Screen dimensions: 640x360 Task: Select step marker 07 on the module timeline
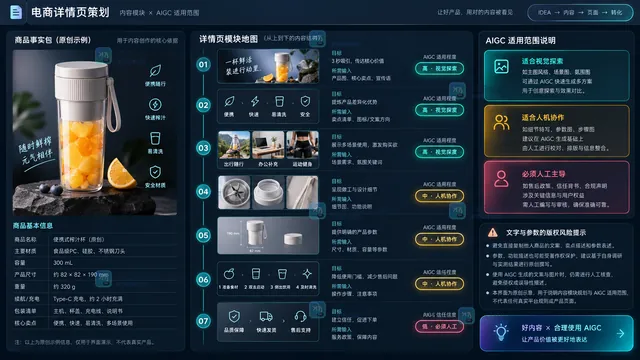203,321
